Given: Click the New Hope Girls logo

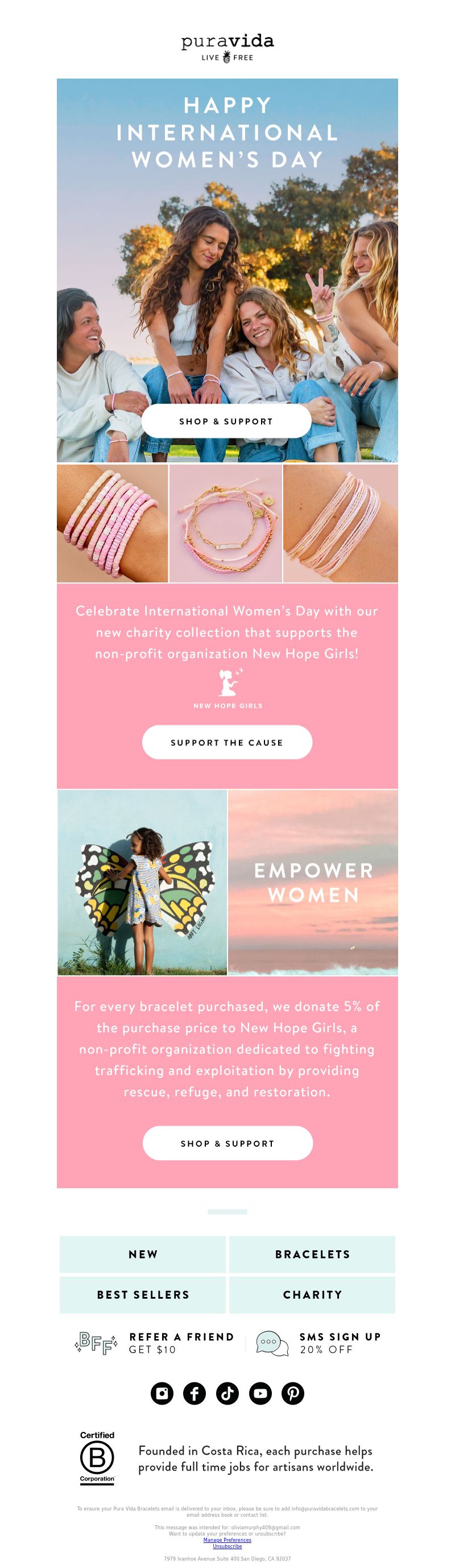Looking at the screenshot, I should [x=228, y=688].
